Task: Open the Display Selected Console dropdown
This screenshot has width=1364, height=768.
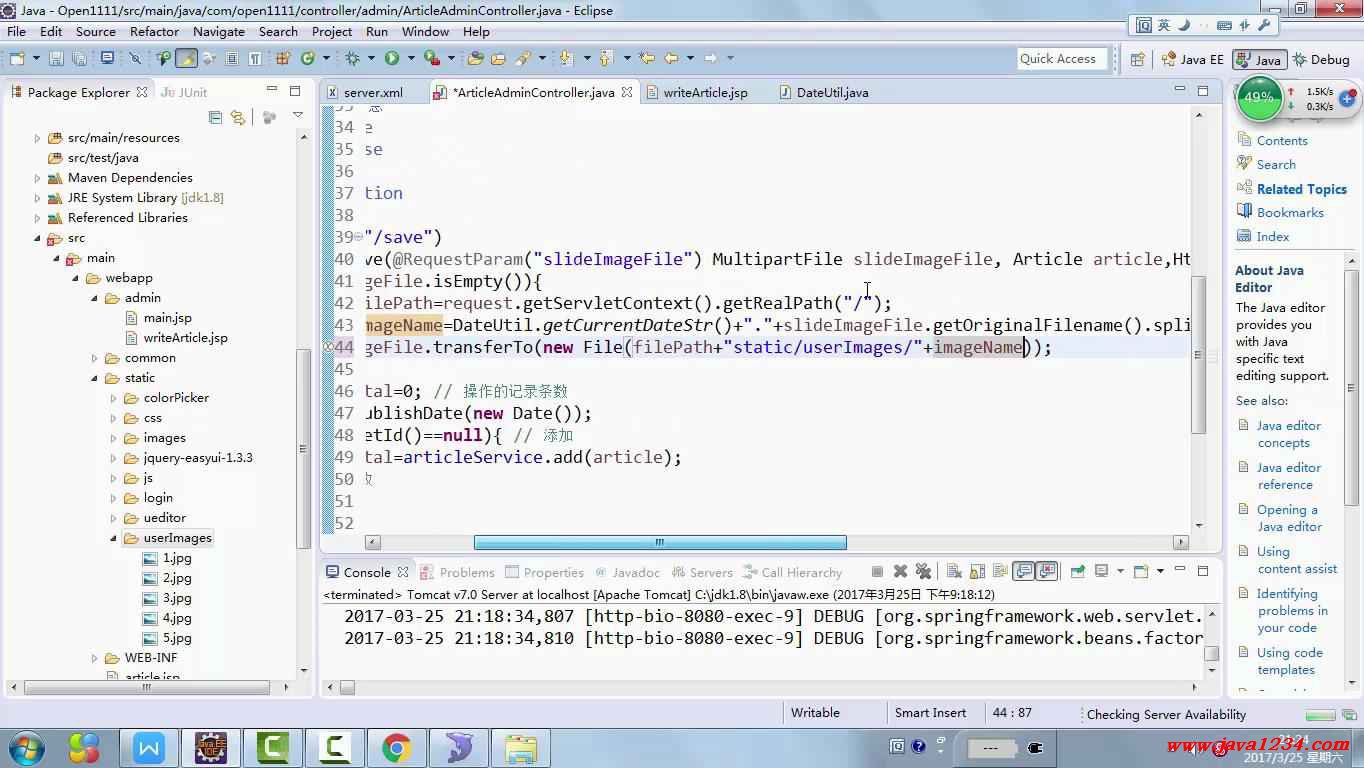Action: (1120, 572)
